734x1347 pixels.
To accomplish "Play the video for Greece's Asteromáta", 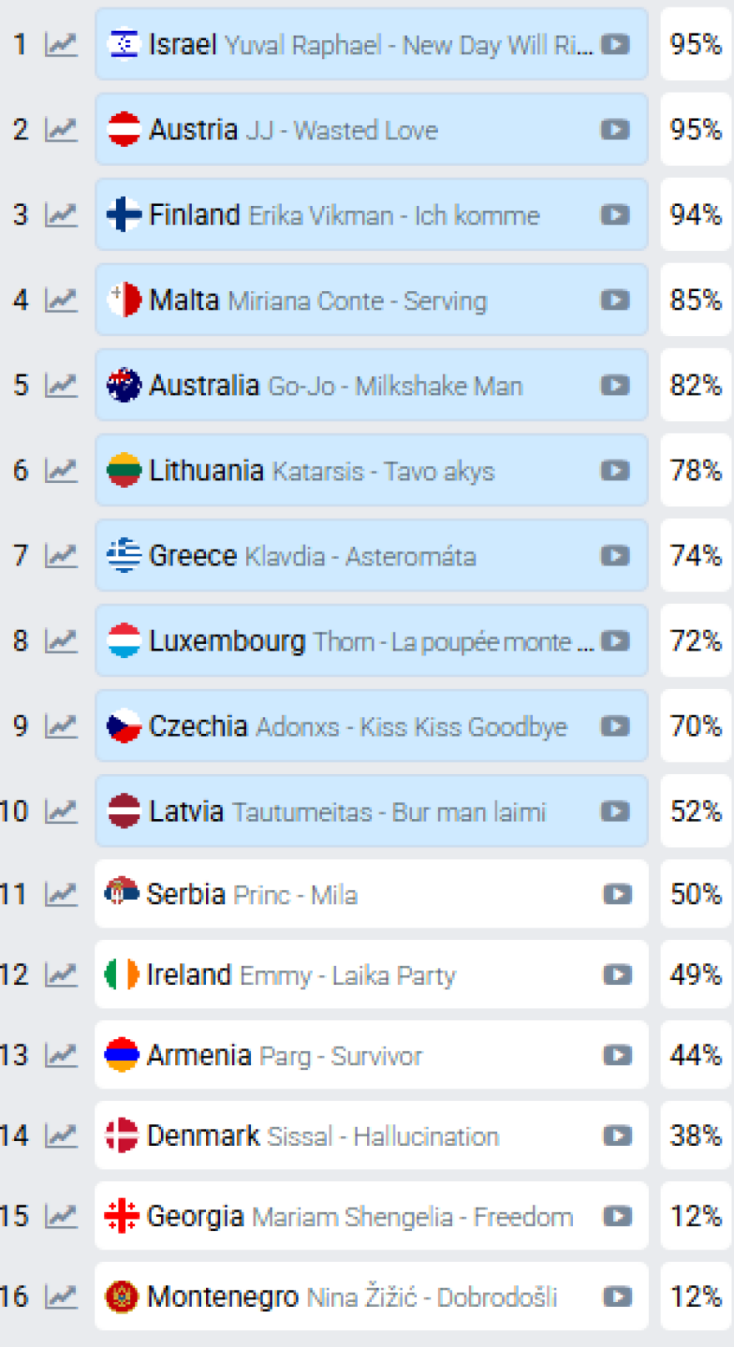I will pyautogui.click(x=615, y=555).
